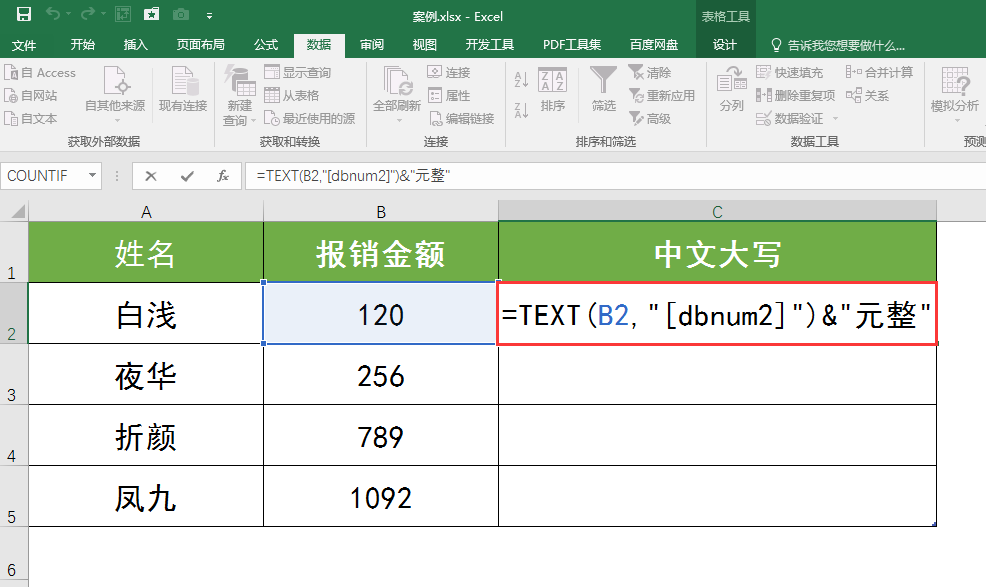Click cell containing 256
986x587 pixels.
pos(380,375)
